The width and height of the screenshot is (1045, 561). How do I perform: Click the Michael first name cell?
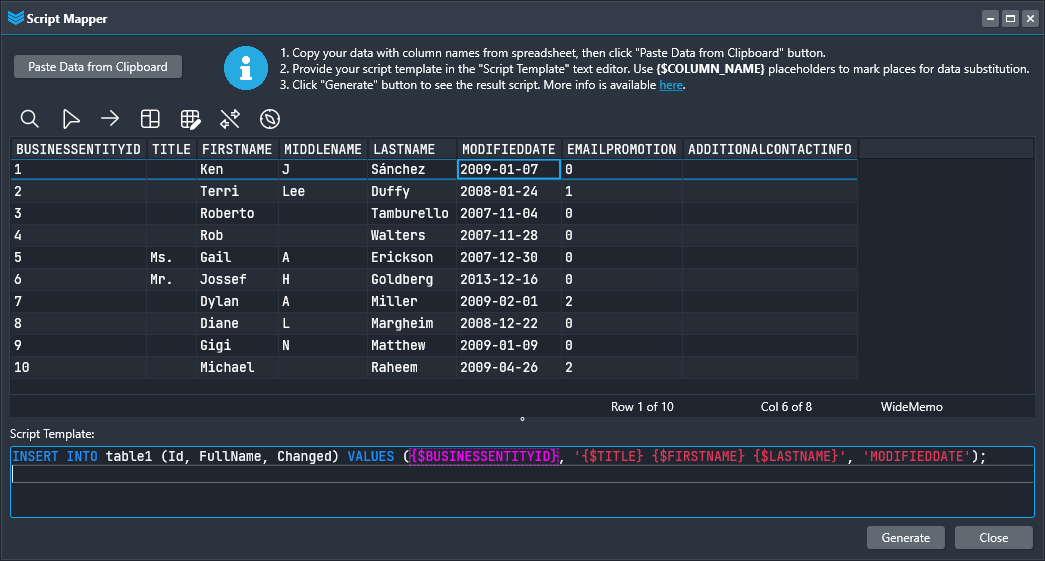tap(237, 367)
